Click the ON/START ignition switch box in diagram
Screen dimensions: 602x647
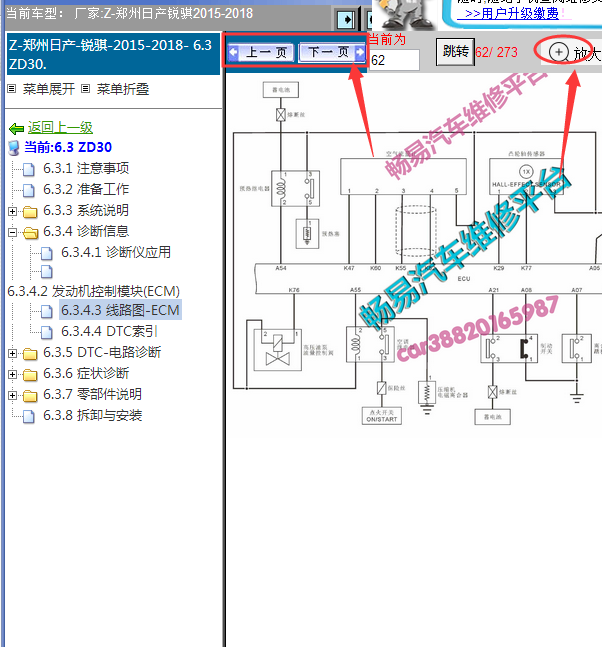coord(382,416)
